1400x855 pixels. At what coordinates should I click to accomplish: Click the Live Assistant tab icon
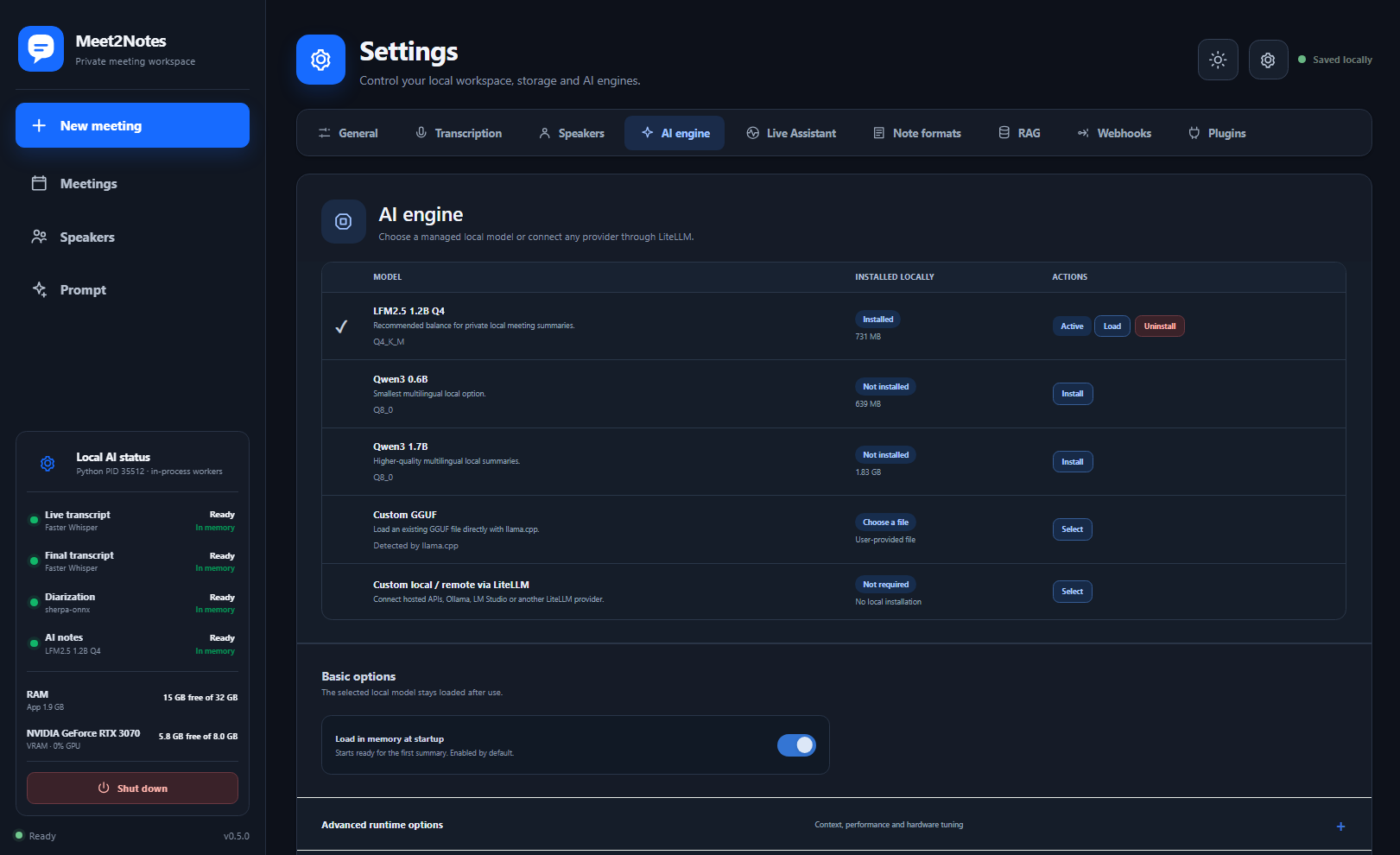pos(753,133)
